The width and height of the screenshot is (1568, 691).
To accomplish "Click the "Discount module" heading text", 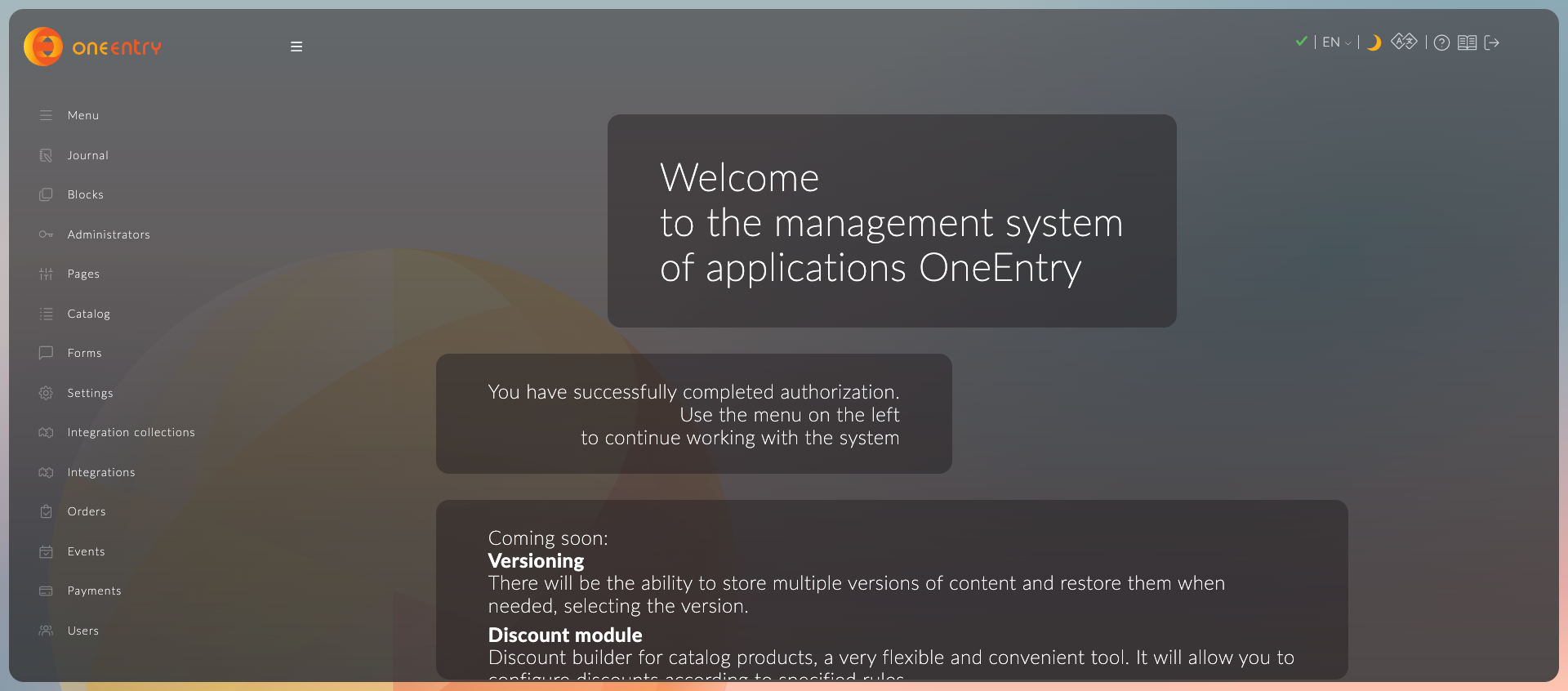I will coord(565,635).
